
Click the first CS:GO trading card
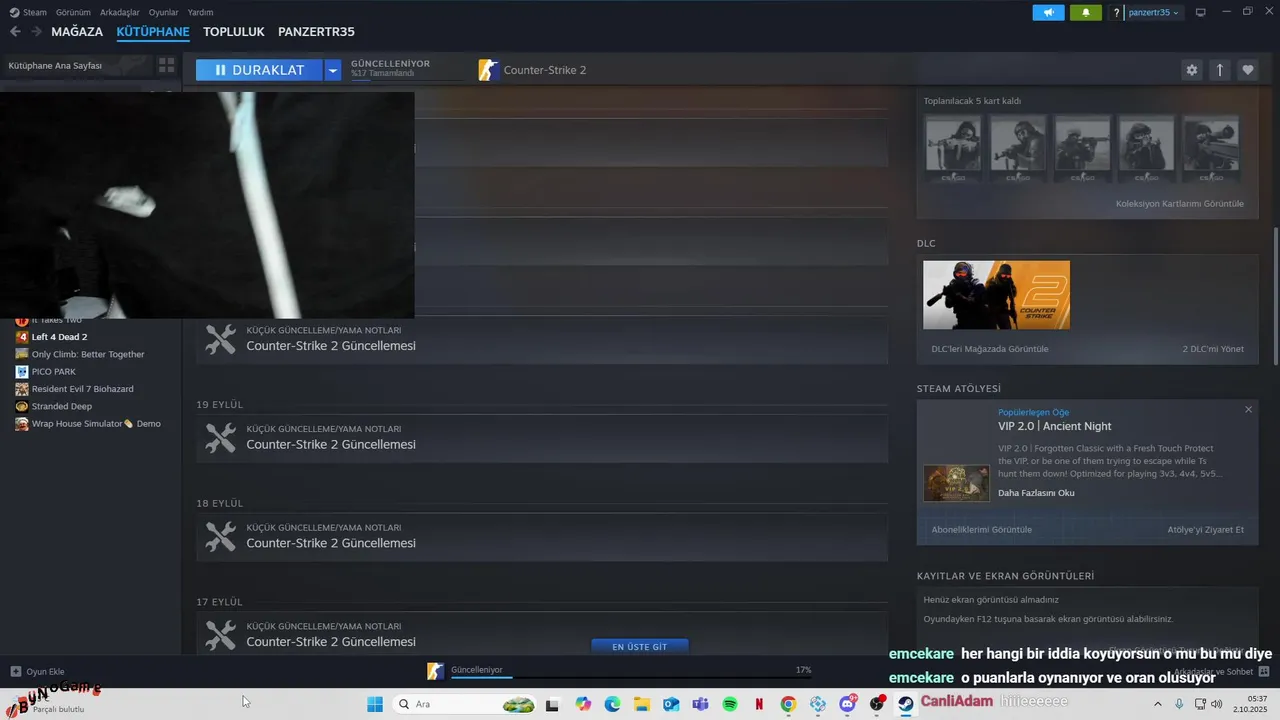[x=953, y=148]
